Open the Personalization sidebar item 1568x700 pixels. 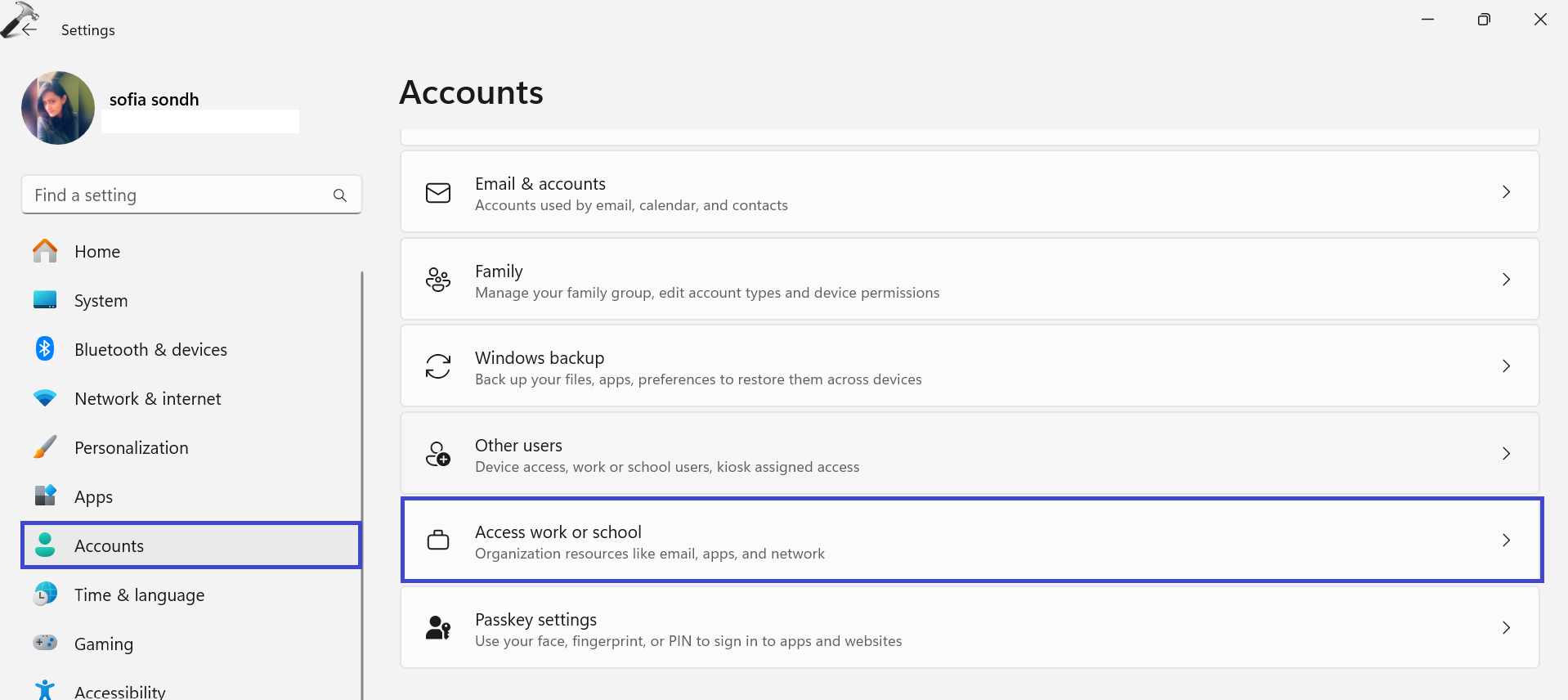[131, 448]
